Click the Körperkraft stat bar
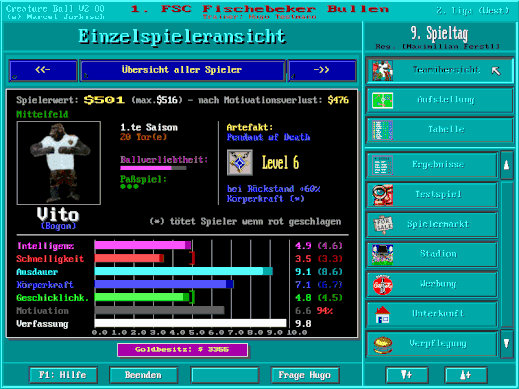This screenshot has width=519, height=389. click(x=164, y=284)
